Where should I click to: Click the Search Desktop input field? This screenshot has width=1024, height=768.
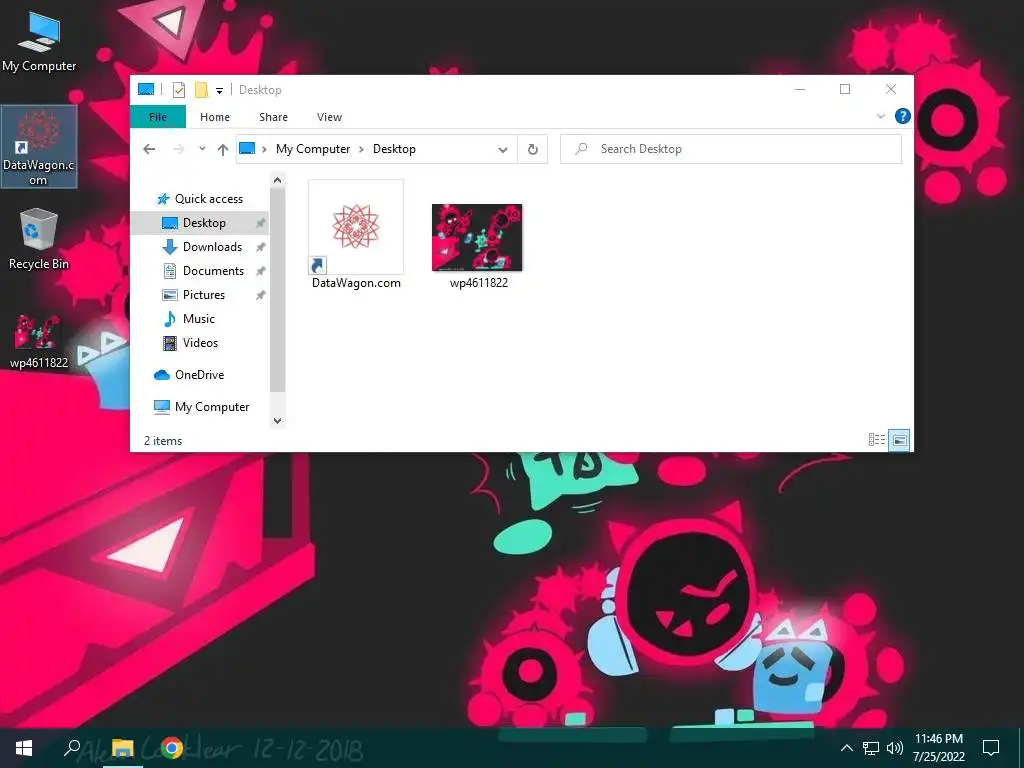731,149
